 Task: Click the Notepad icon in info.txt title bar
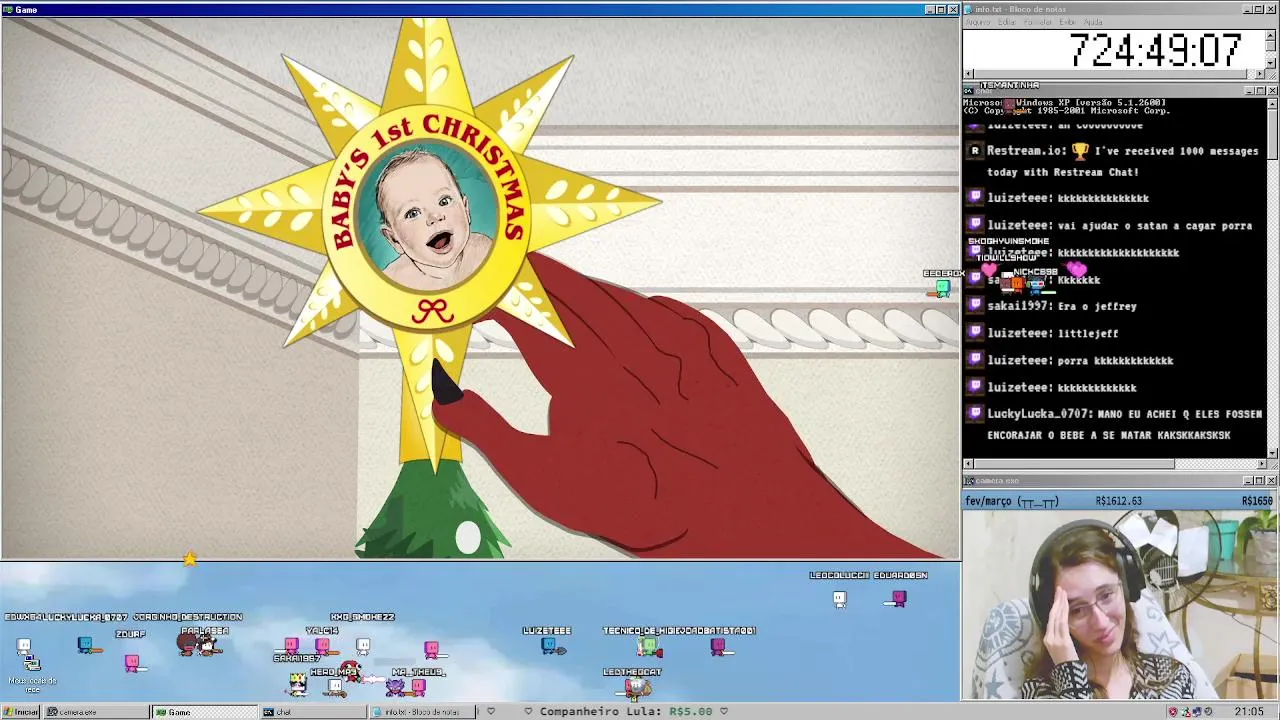pos(969,10)
